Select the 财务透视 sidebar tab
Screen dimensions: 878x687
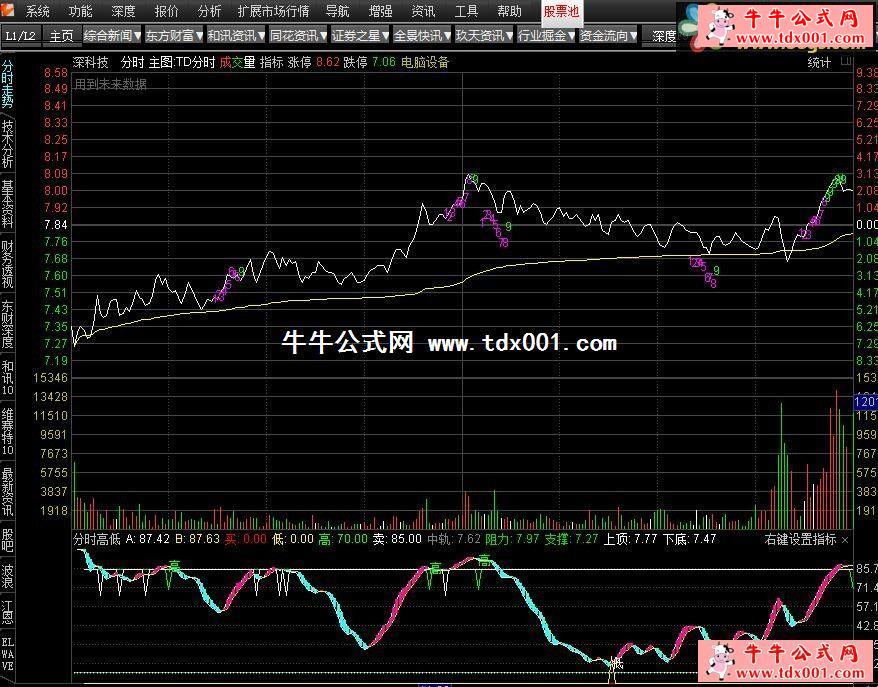pos(7,264)
